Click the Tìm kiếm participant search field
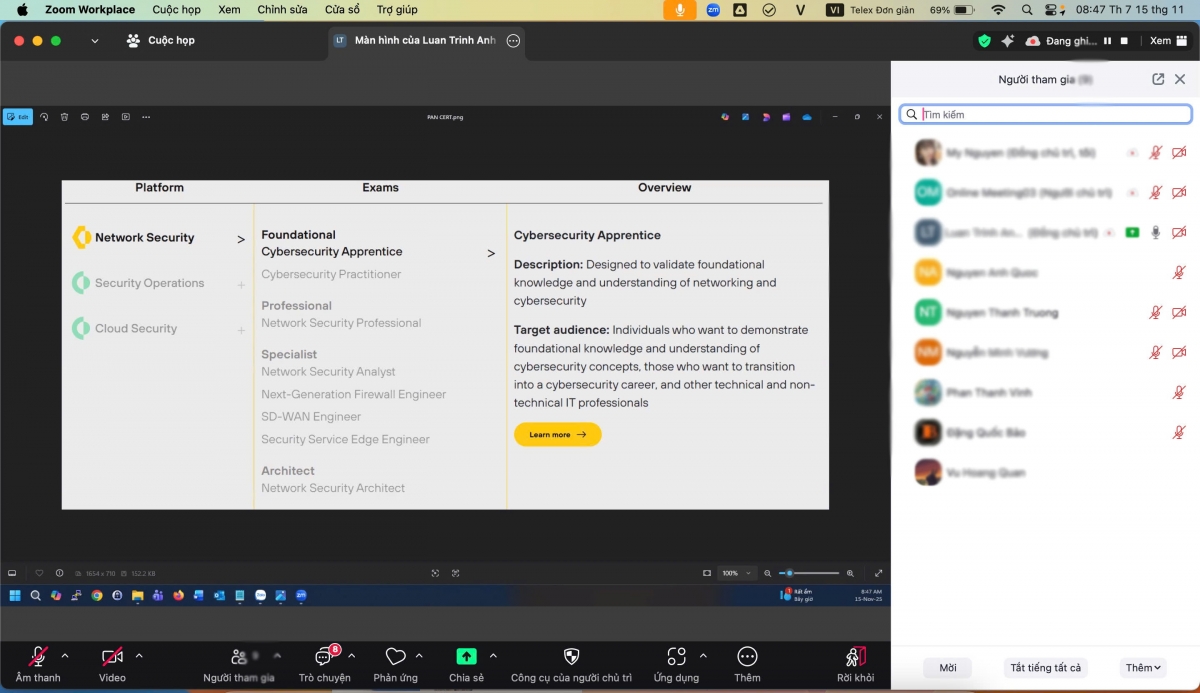 pyautogui.click(x=1050, y=115)
